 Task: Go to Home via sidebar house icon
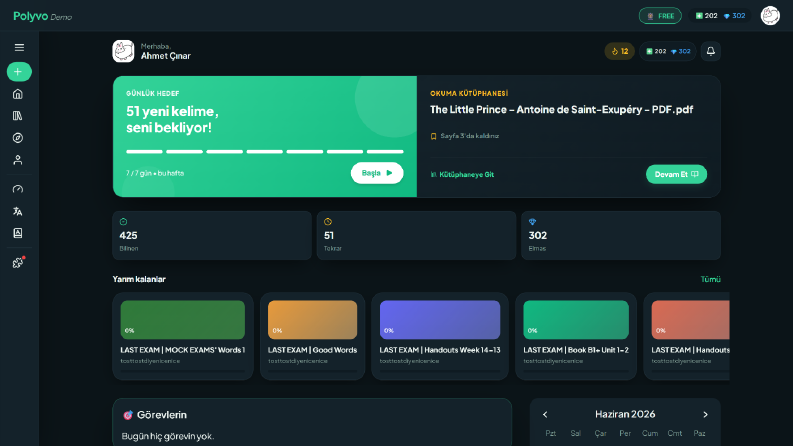coord(18,94)
